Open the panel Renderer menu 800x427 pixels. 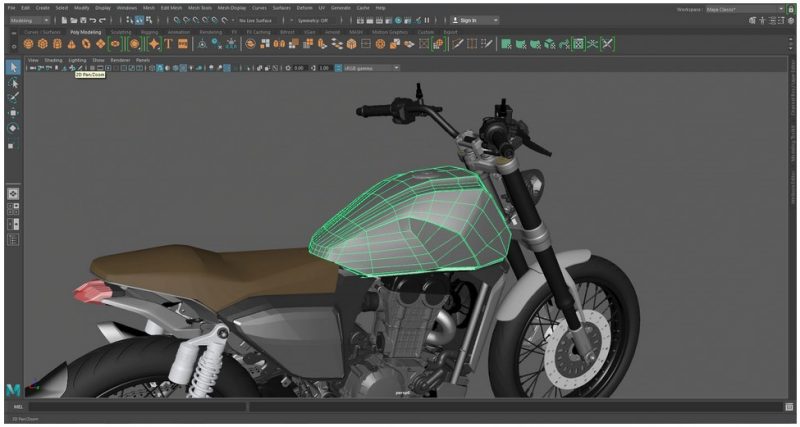click(120, 60)
